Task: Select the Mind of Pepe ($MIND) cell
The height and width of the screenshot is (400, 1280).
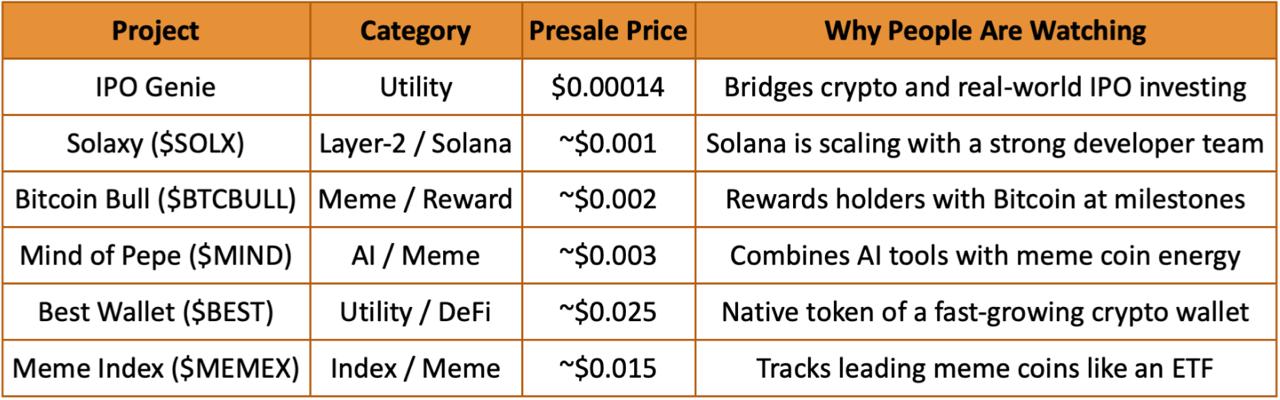Action: tap(156, 255)
